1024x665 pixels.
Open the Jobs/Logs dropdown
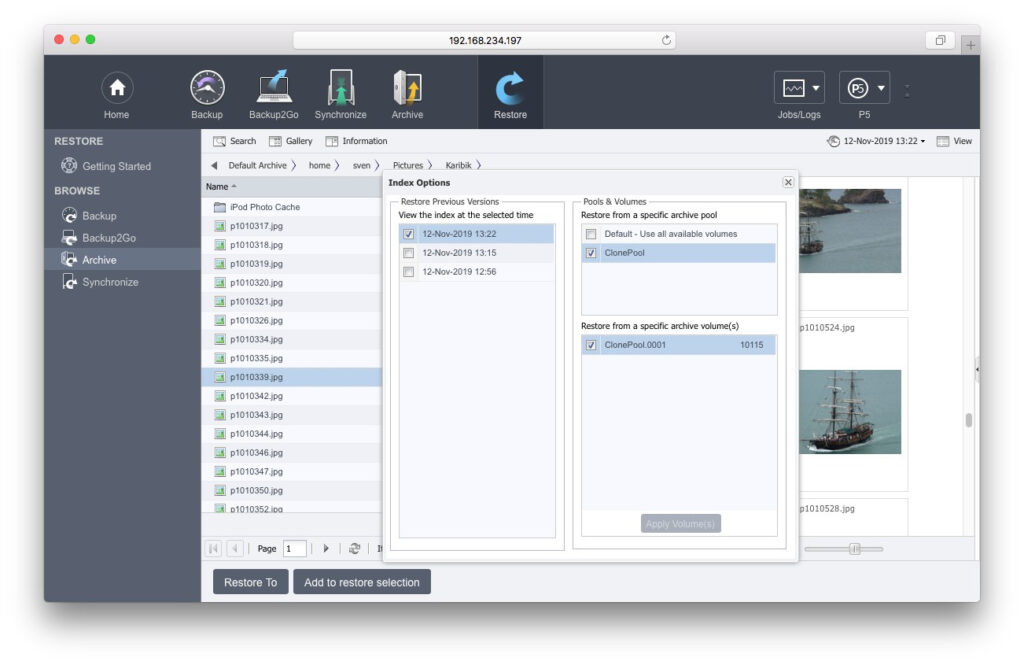(x=799, y=89)
